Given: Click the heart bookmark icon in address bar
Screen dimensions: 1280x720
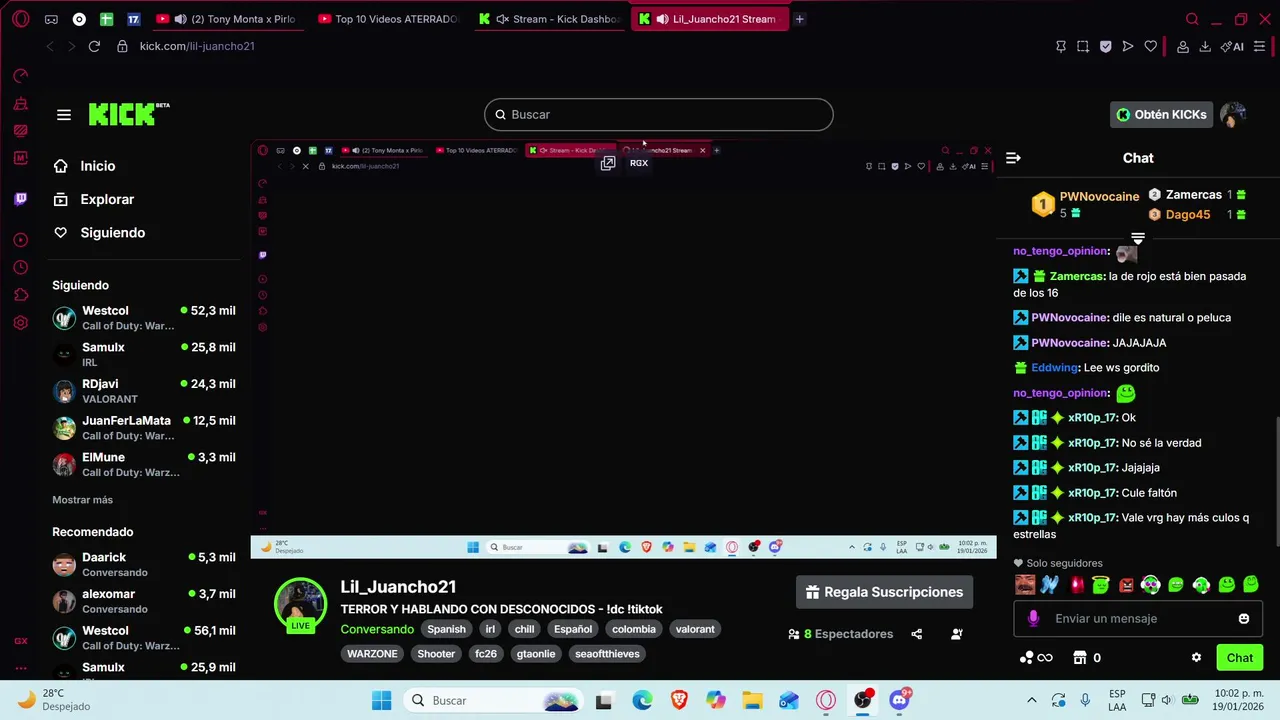Looking at the screenshot, I should [1151, 46].
